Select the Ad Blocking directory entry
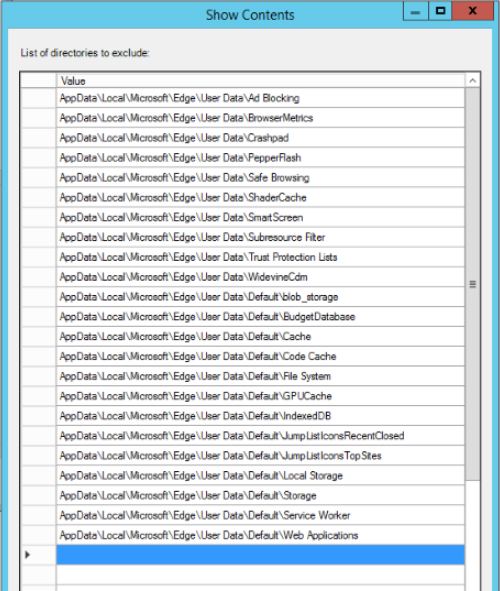 260,98
